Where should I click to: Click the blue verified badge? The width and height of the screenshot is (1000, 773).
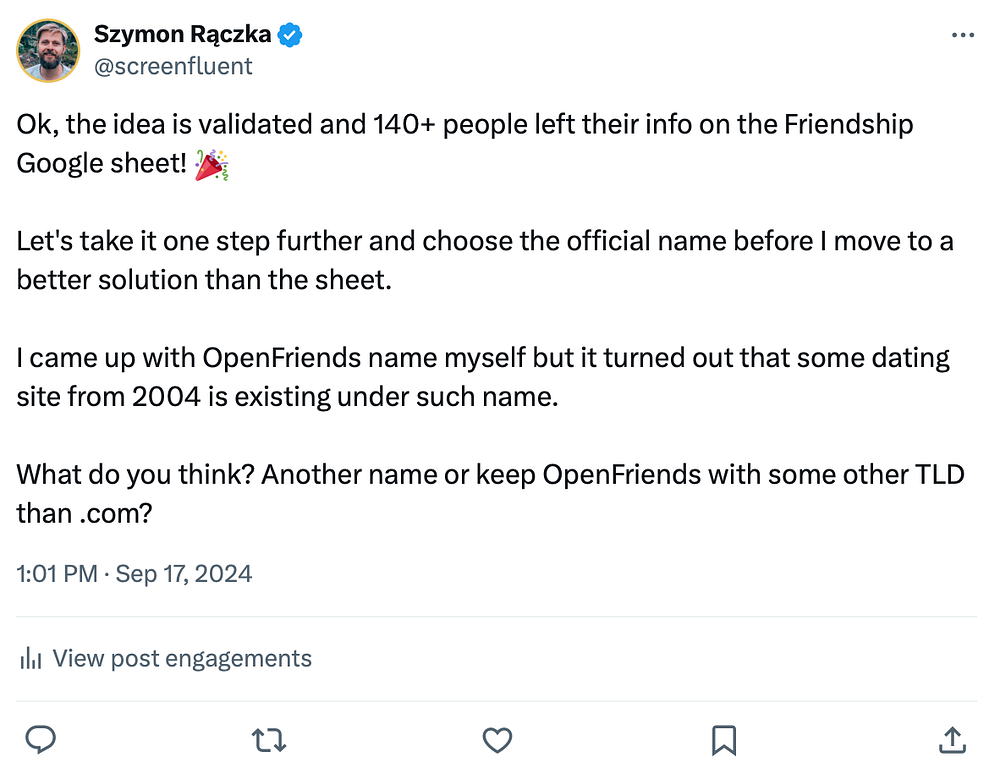290,35
